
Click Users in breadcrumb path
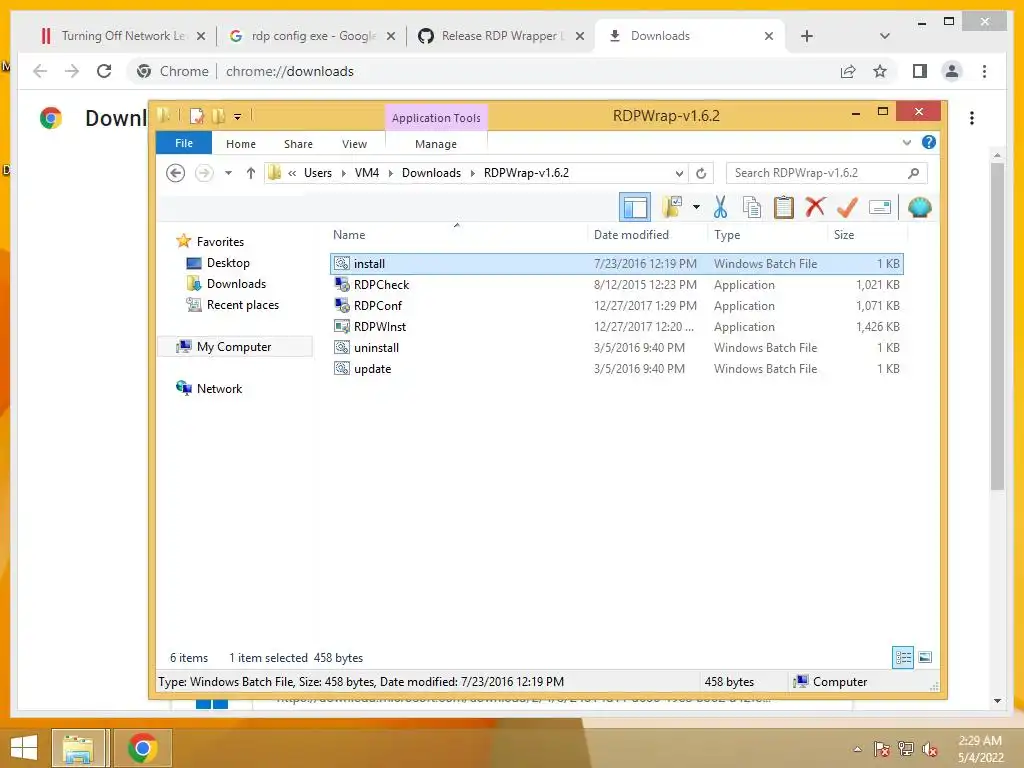coord(317,173)
